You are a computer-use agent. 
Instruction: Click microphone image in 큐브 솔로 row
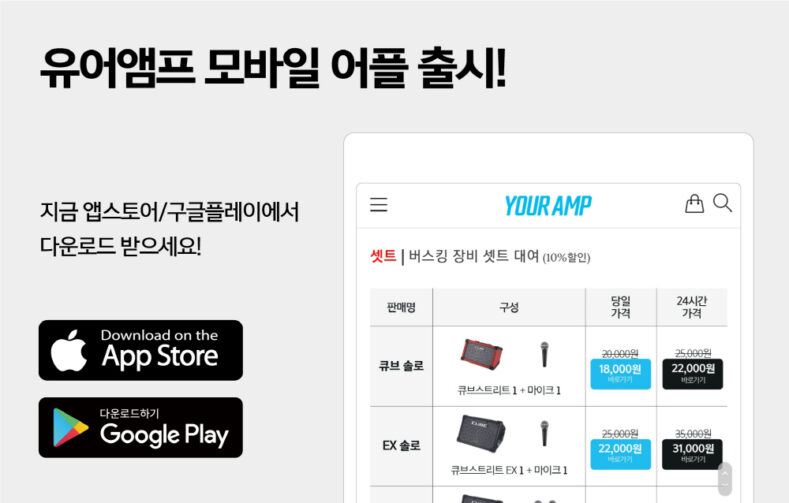coord(544,354)
